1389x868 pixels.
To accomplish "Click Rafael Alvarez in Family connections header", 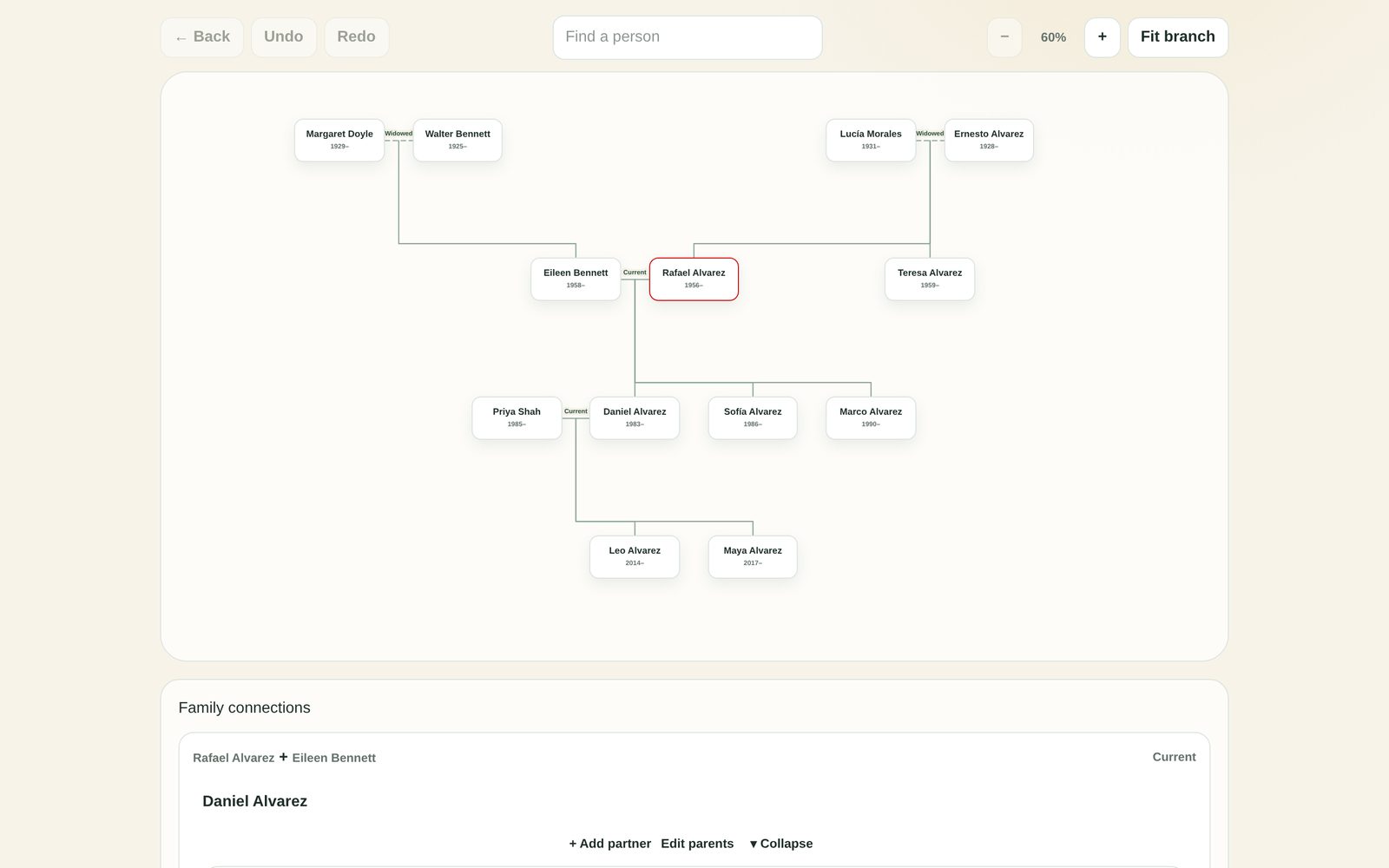I will [x=234, y=758].
